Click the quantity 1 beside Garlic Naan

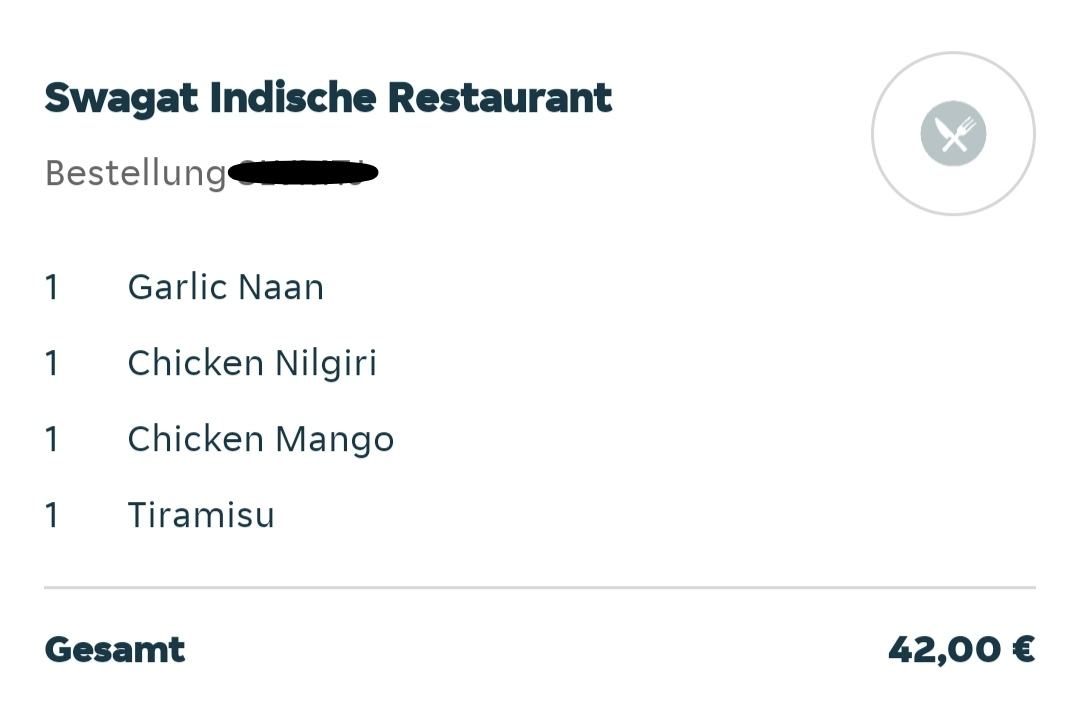point(52,287)
